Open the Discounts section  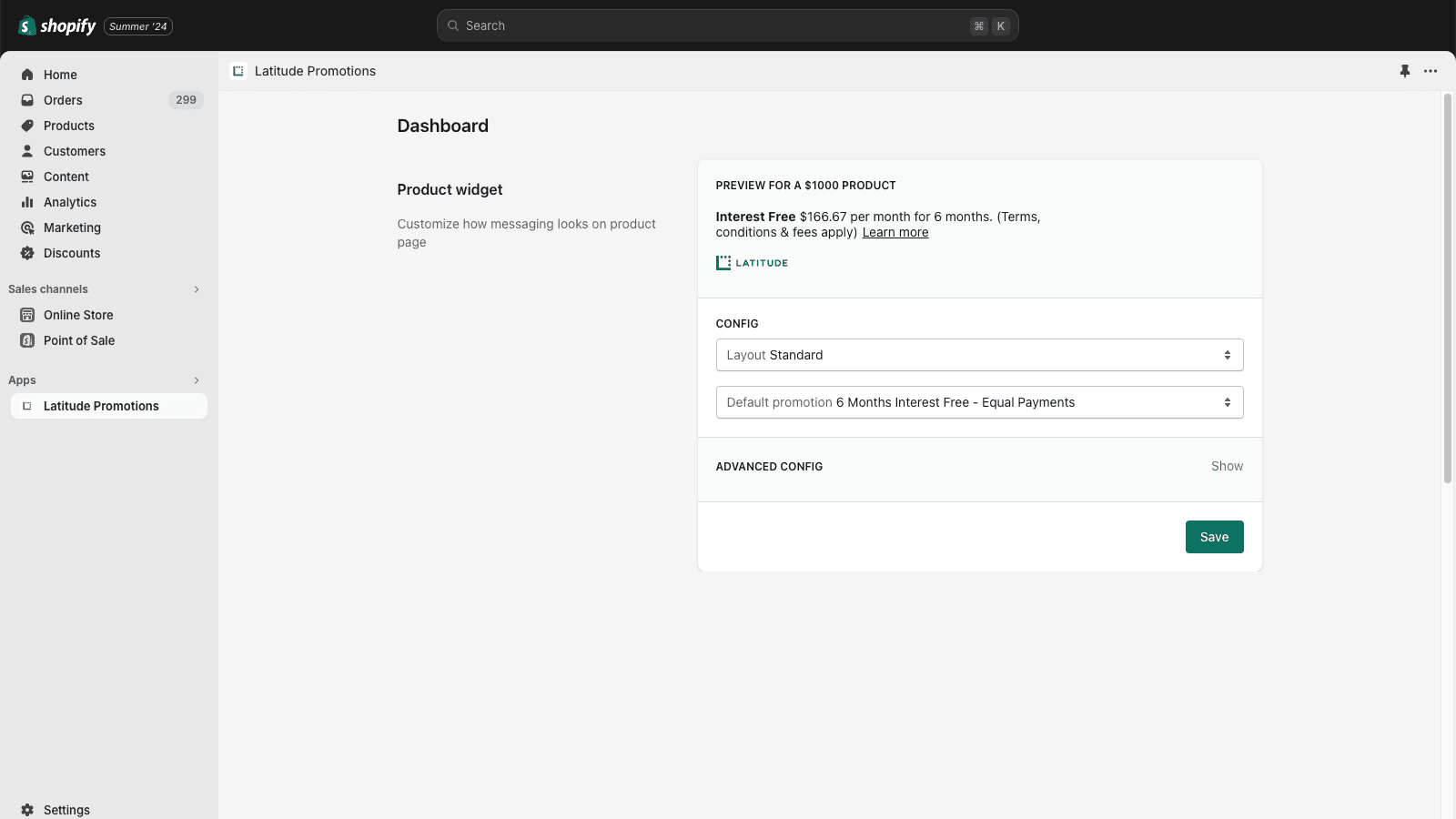tap(72, 253)
